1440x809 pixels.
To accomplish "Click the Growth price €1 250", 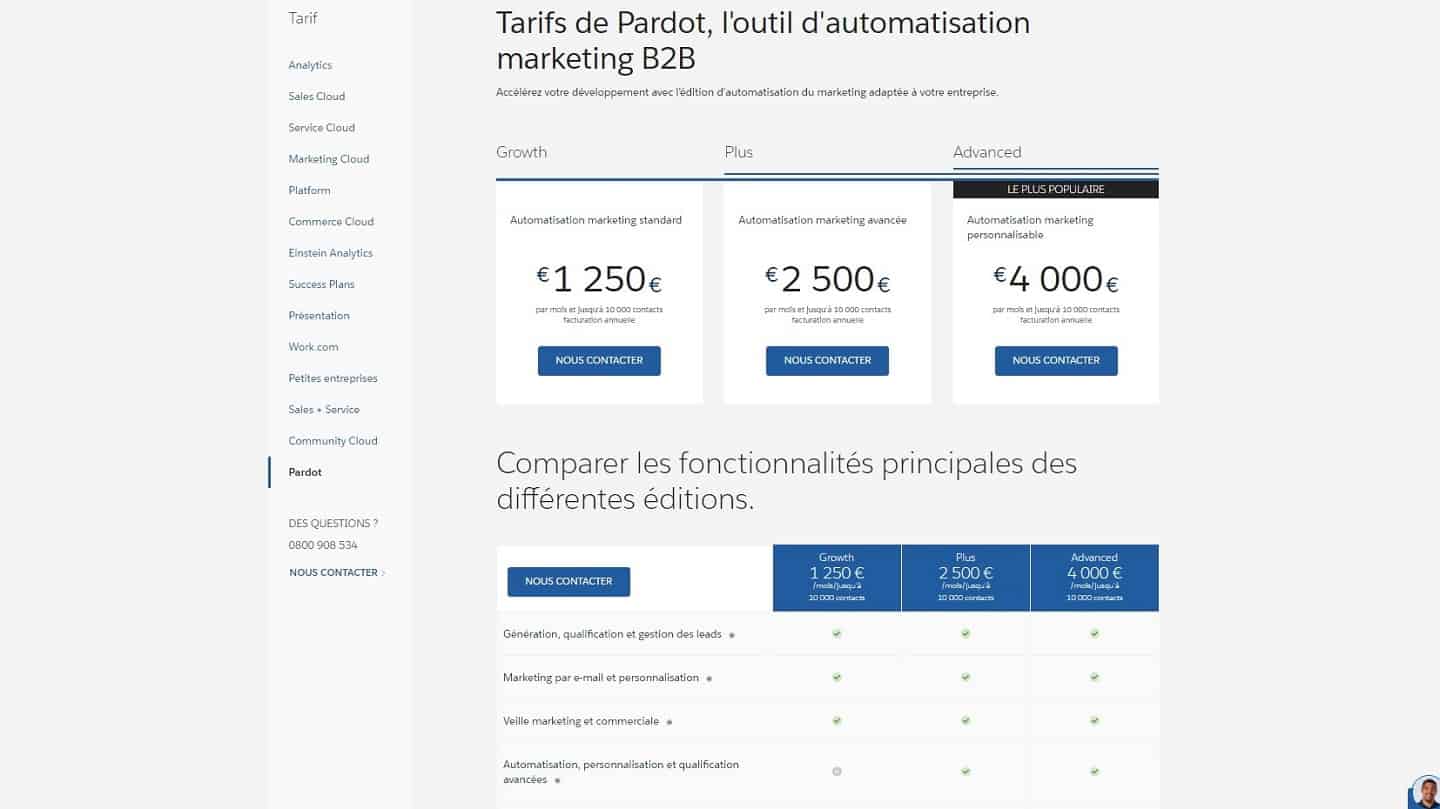I will tap(599, 279).
